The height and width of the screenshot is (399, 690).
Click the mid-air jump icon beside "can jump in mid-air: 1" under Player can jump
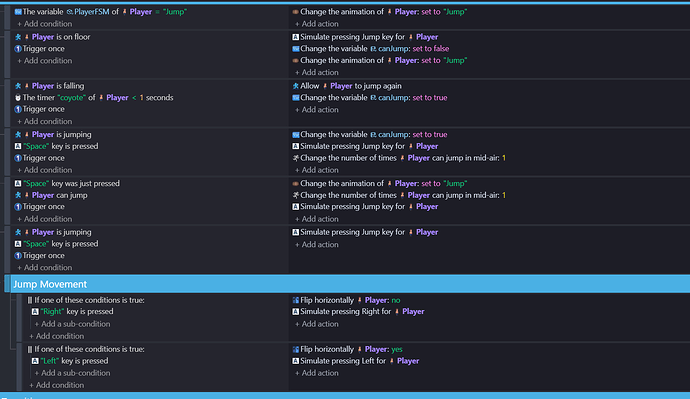pos(296,195)
